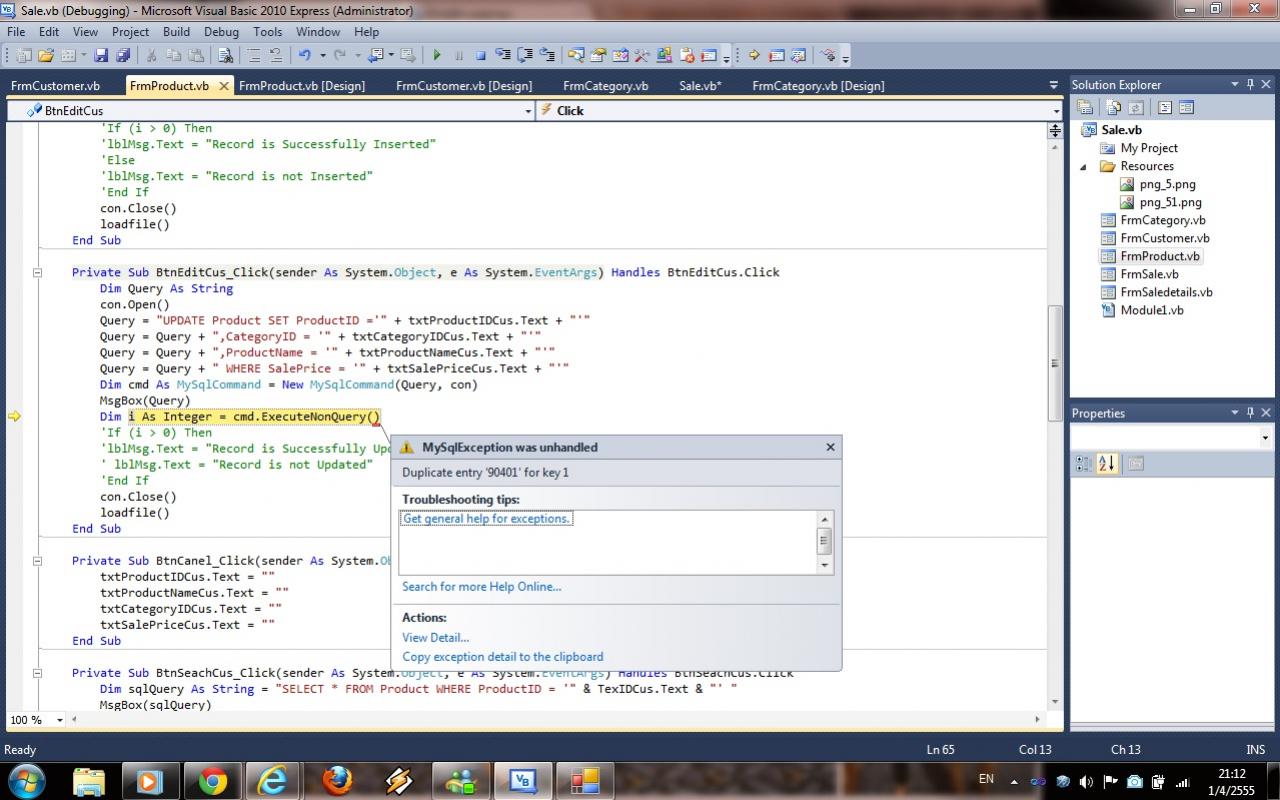Screen dimensions: 1280x800
Task: Click the Windows Start button
Action: [x=27, y=781]
